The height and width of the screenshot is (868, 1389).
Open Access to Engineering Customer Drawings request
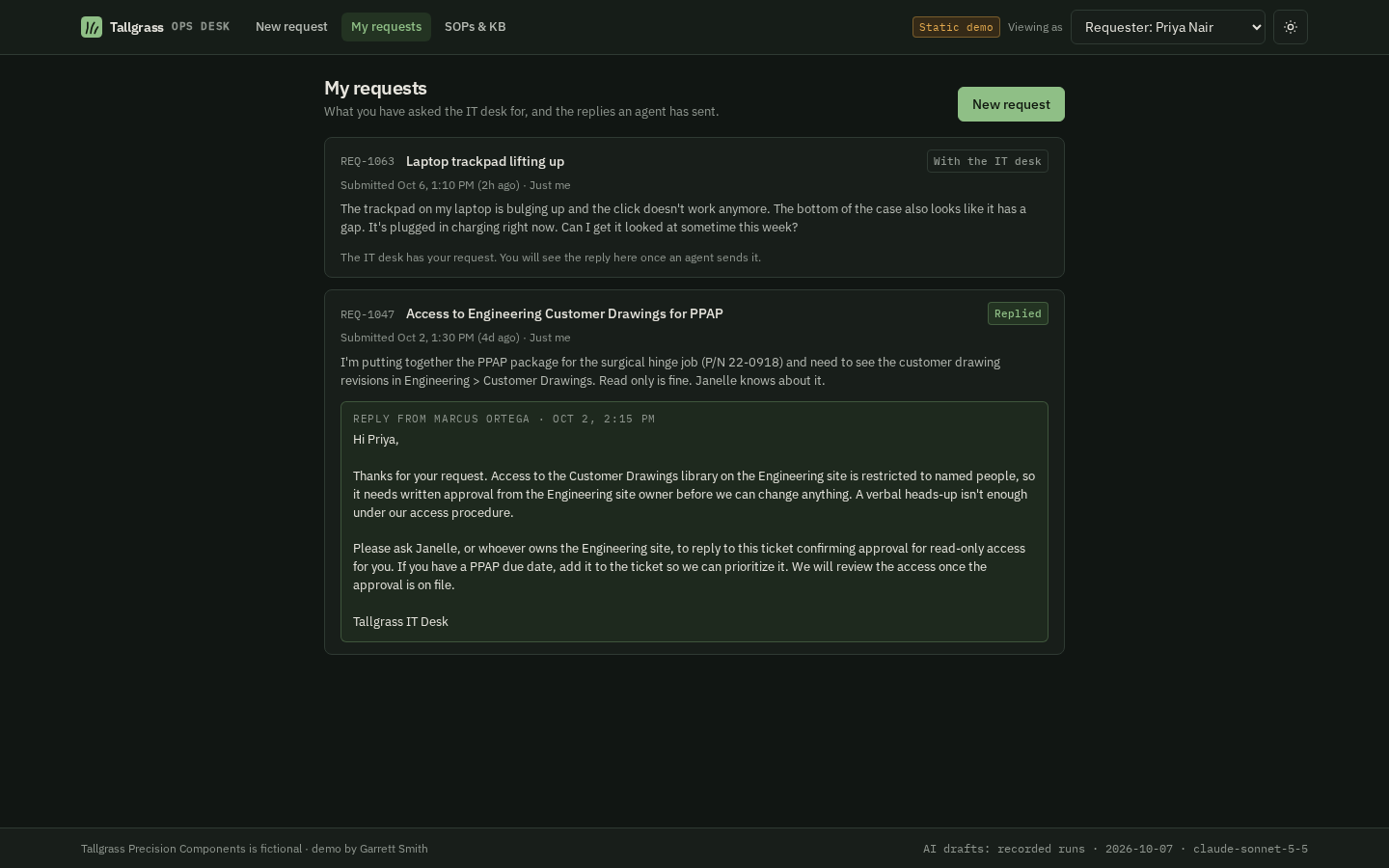(x=564, y=313)
